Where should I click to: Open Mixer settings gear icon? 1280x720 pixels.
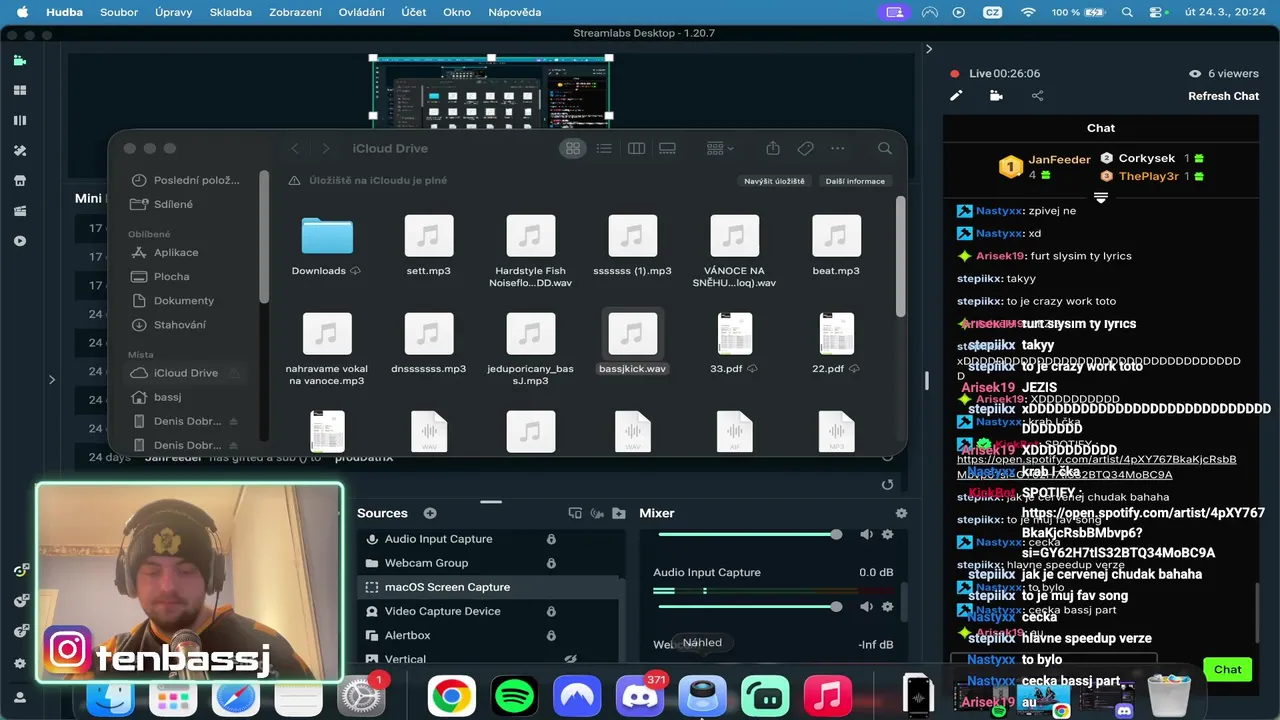pyautogui.click(x=901, y=513)
